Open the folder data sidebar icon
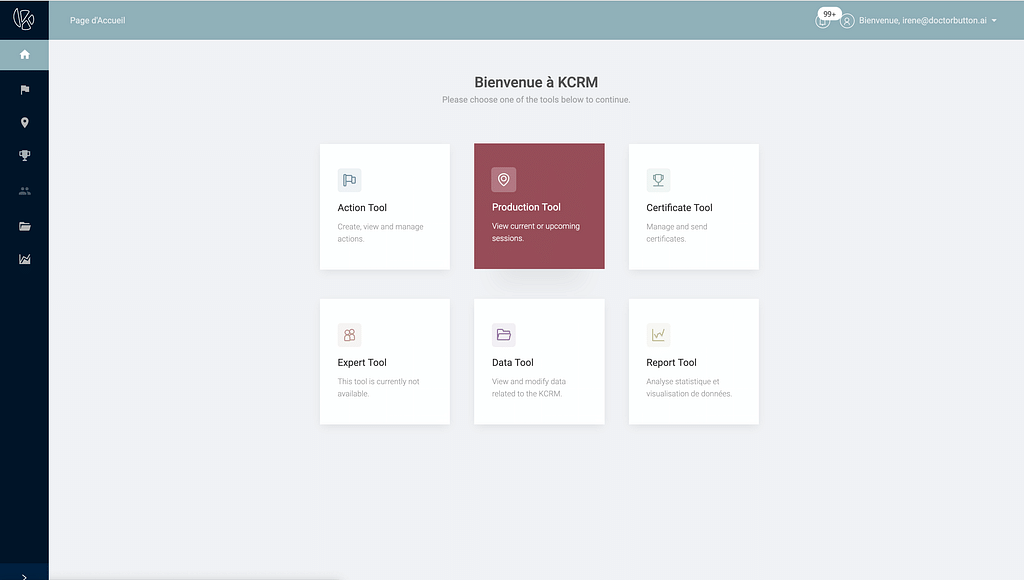Screen dimensions: 1024x580 coord(24,226)
